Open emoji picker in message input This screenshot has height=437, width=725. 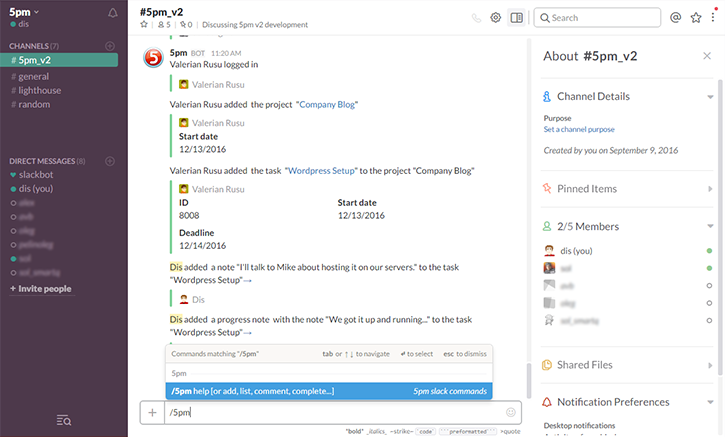point(510,412)
